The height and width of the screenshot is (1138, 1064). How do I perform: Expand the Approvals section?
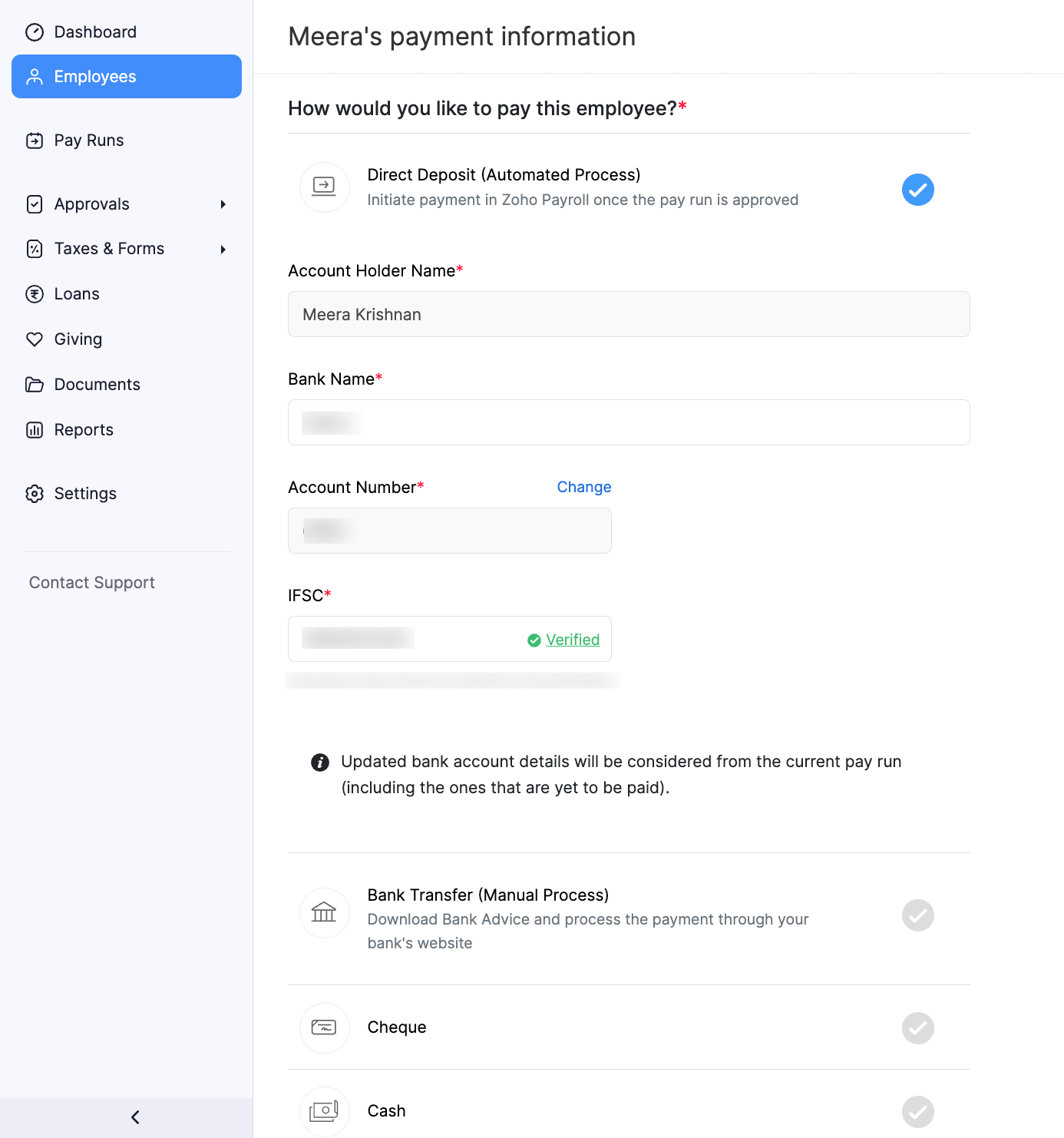coord(223,204)
